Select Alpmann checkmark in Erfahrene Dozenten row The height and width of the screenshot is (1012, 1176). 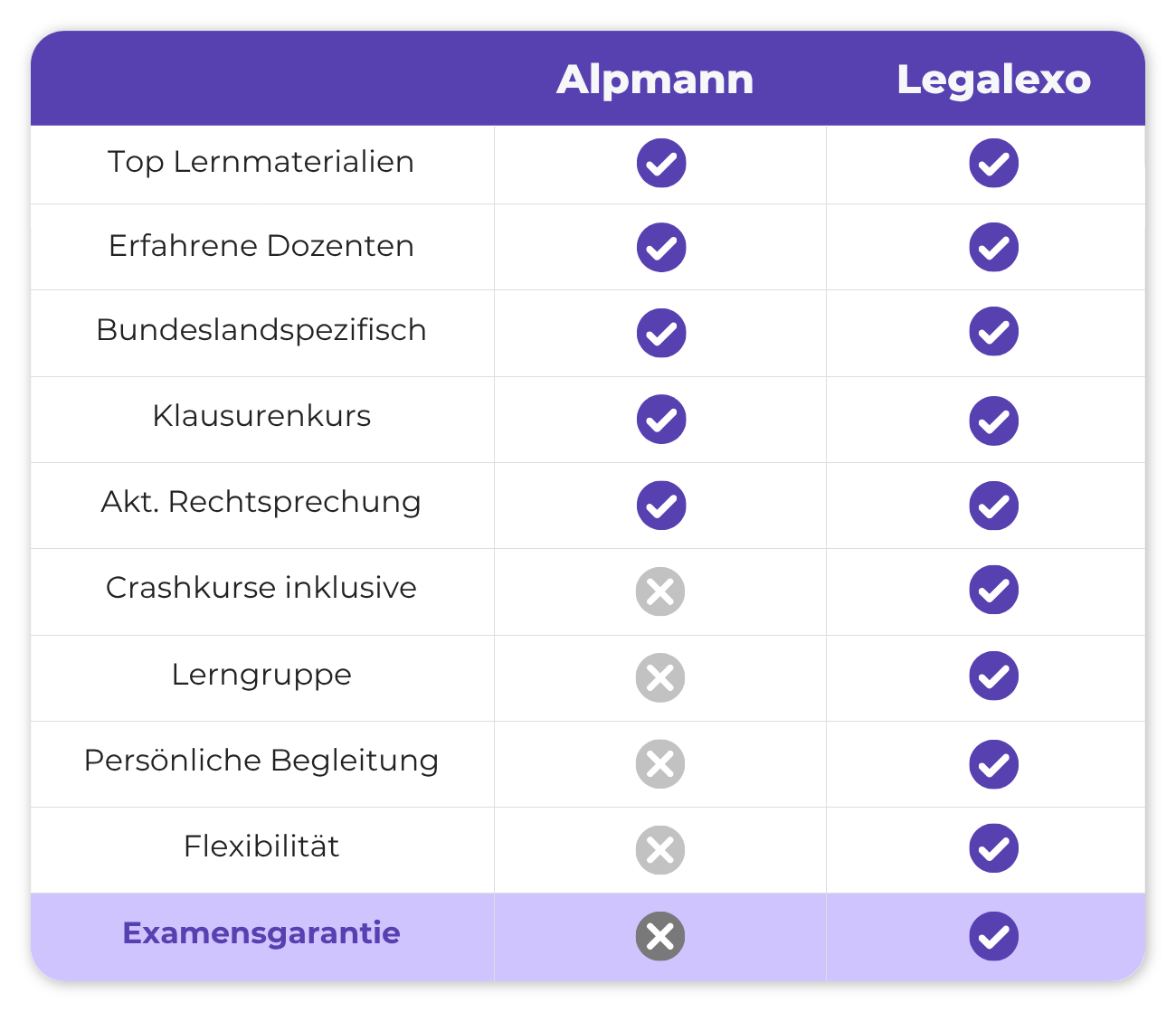pyautogui.click(x=661, y=247)
